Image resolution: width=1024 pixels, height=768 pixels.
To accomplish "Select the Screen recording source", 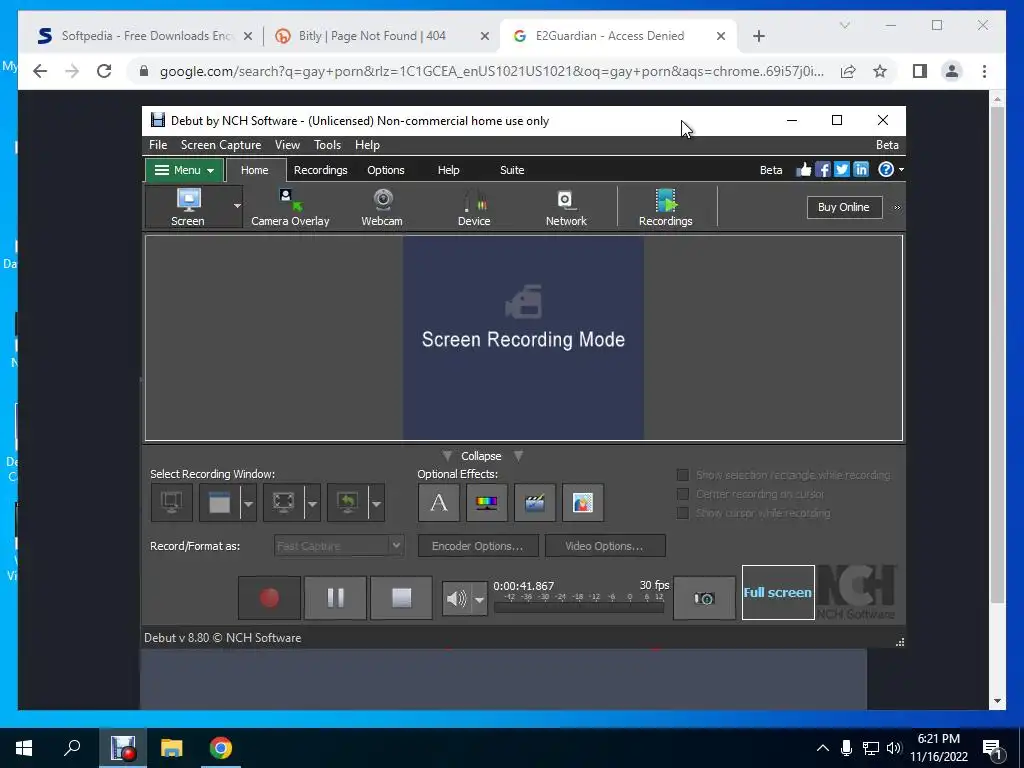I will [188, 207].
